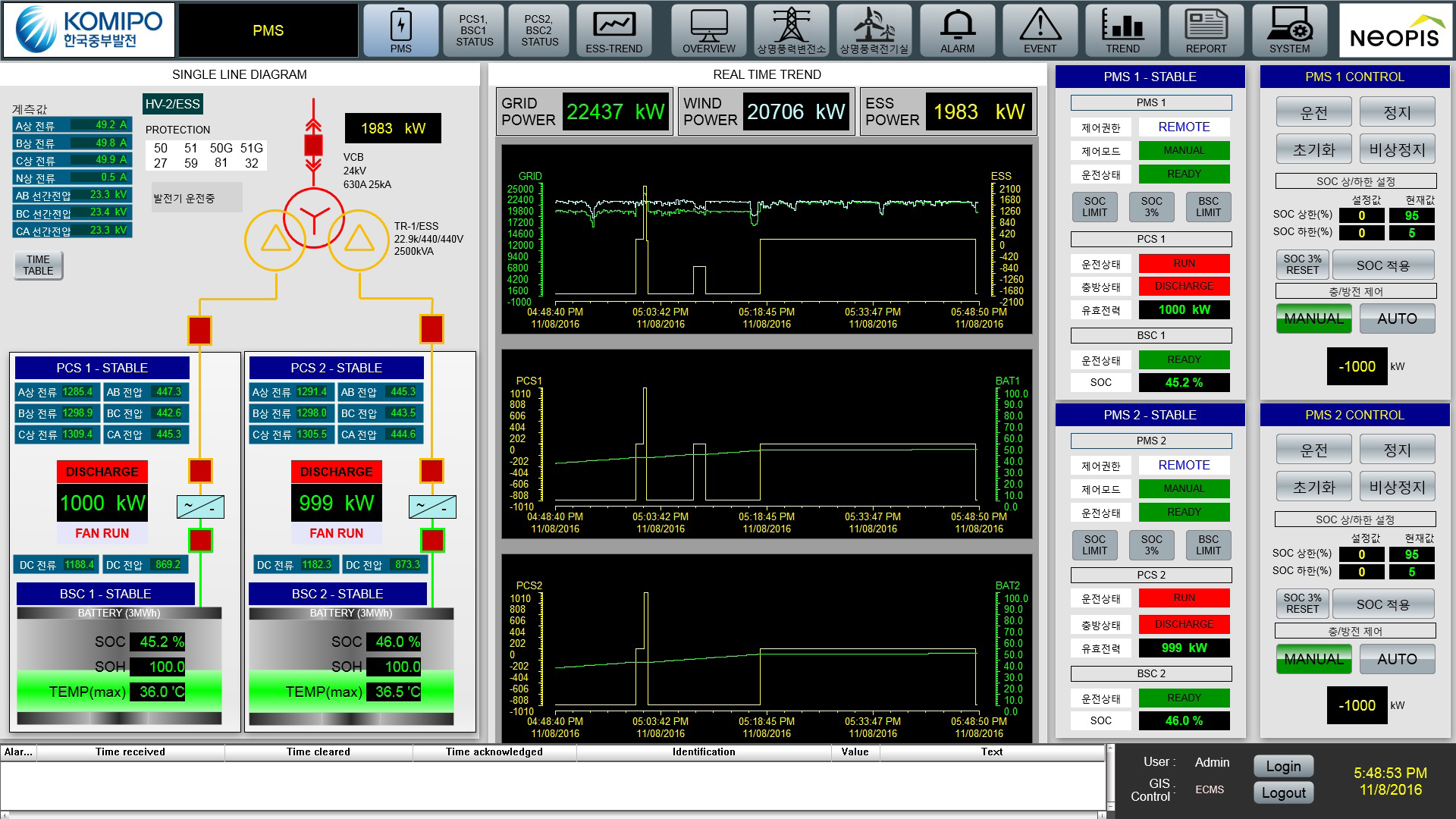This screenshot has height=819, width=1456.
Task: Set PMS 2 control to MANUAL mode
Action: coord(1313,659)
